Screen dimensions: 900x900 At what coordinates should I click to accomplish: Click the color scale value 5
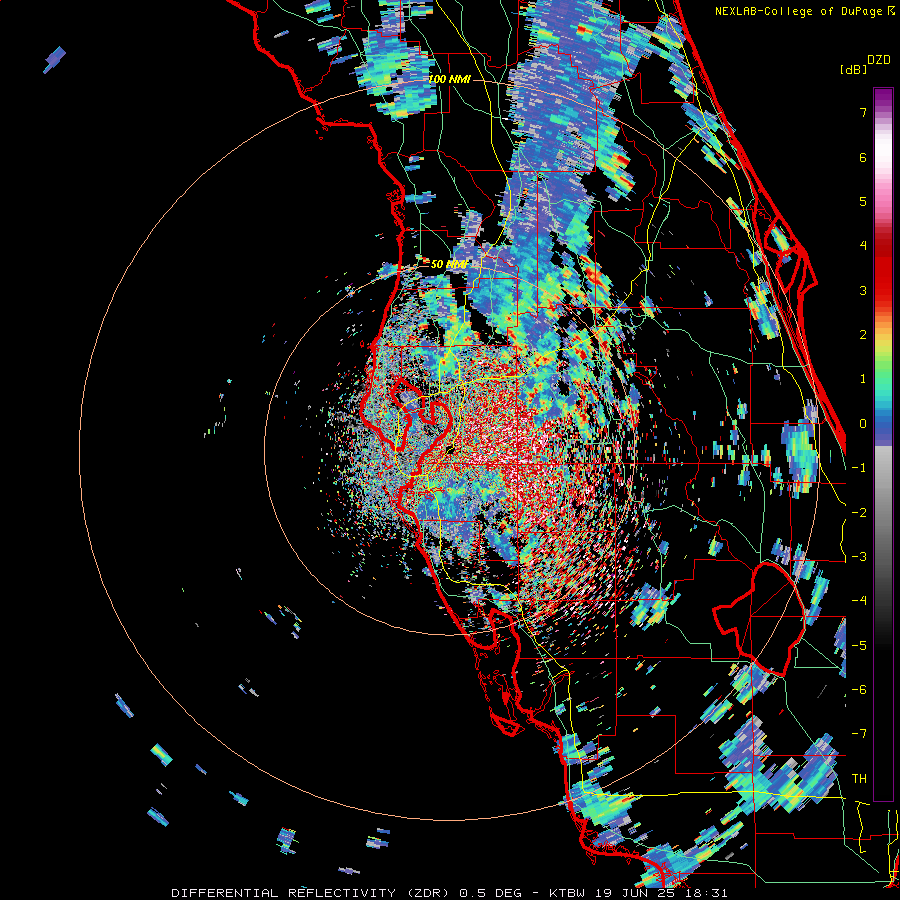point(863,201)
